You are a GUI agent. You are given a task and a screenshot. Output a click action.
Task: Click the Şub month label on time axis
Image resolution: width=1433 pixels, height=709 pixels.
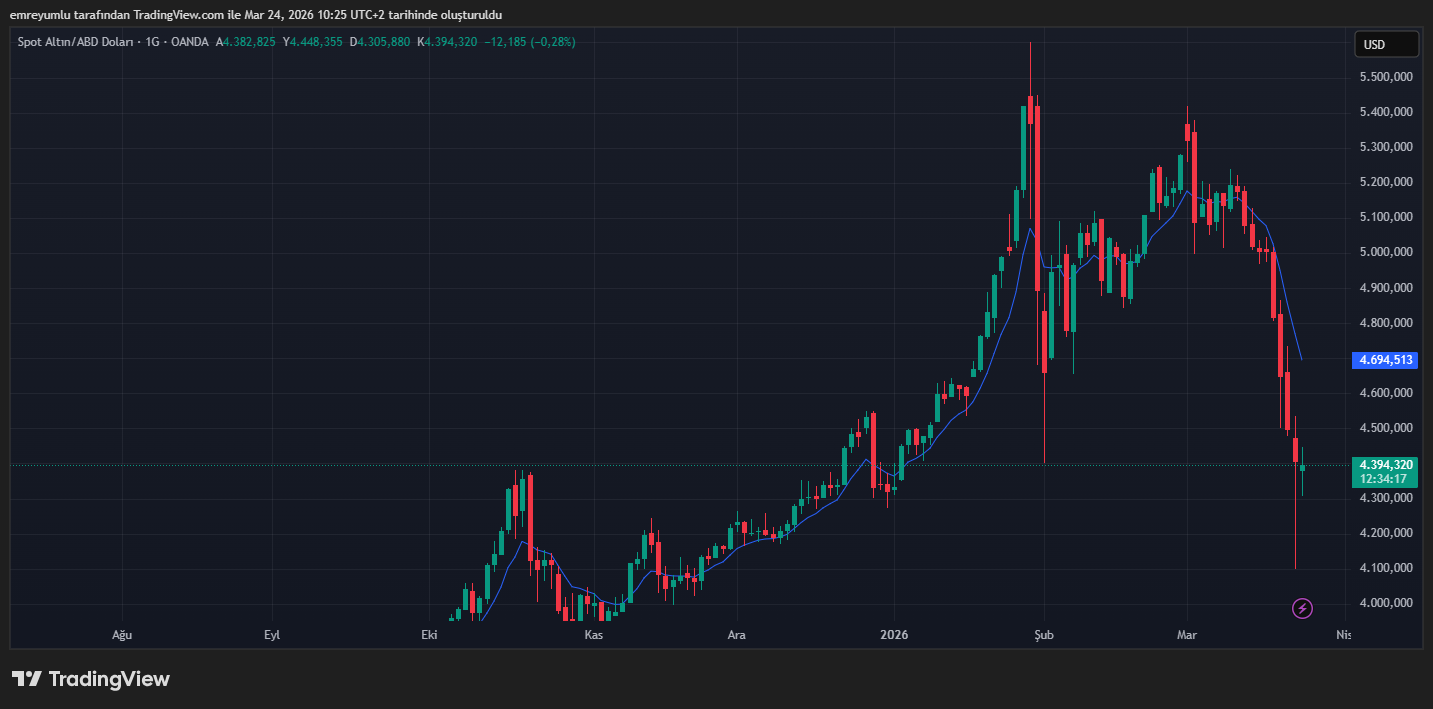pyautogui.click(x=1044, y=635)
